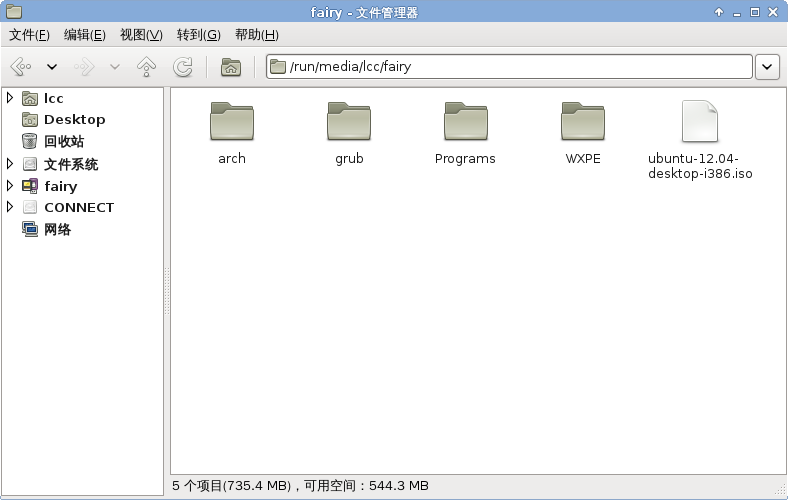Click the status bar item count text
The image size is (788, 500).
(x=300, y=486)
